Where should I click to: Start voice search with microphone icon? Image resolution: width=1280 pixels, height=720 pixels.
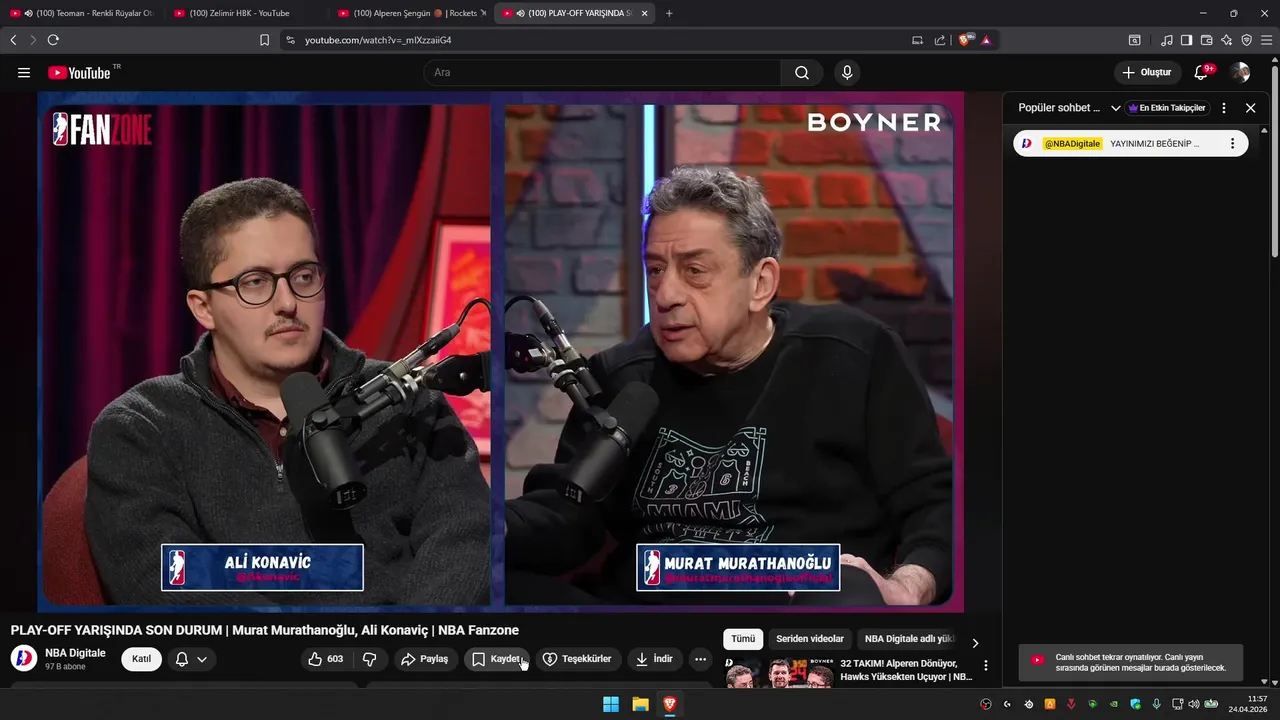pyautogui.click(x=847, y=72)
